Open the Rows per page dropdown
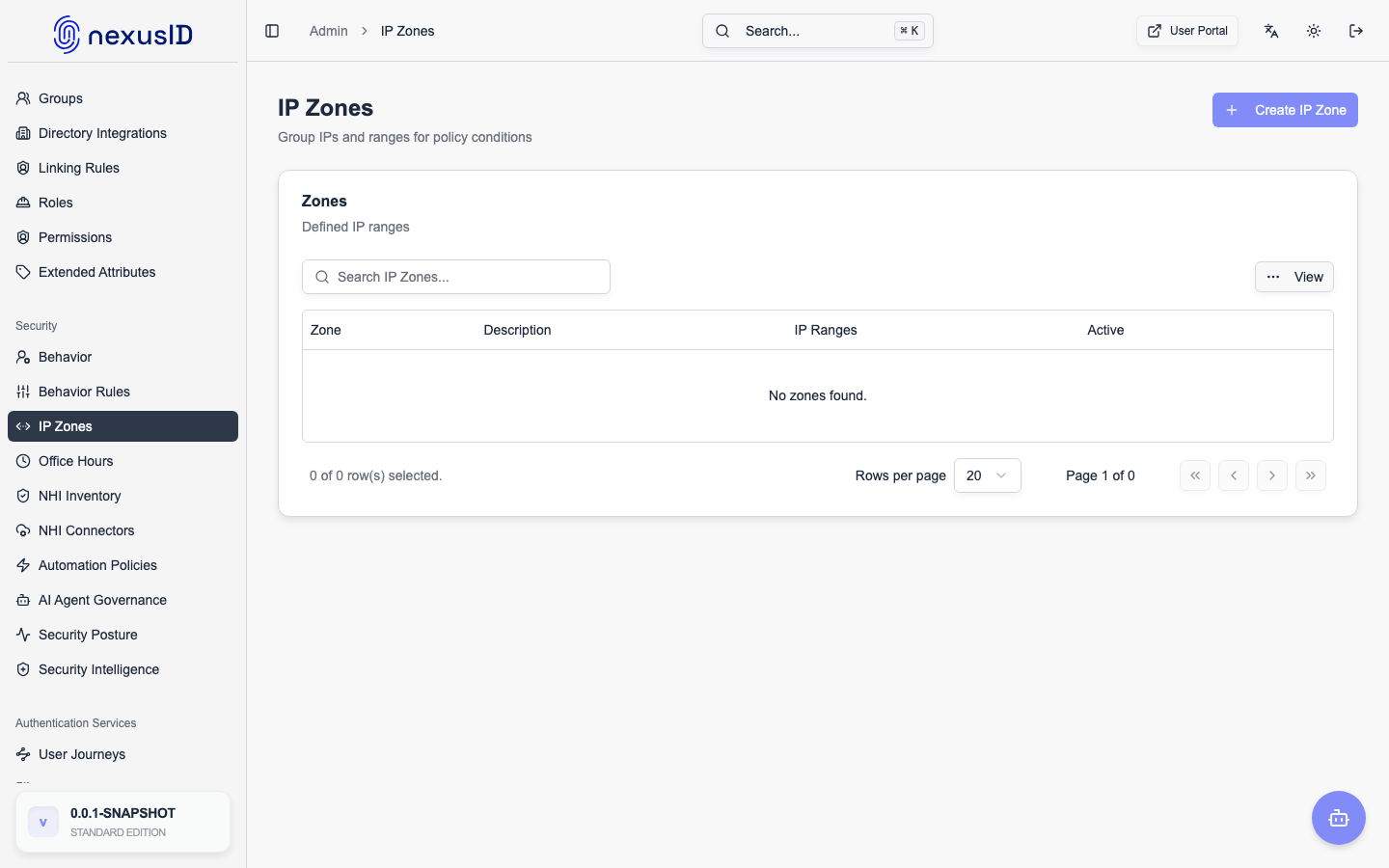 [x=987, y=475]
